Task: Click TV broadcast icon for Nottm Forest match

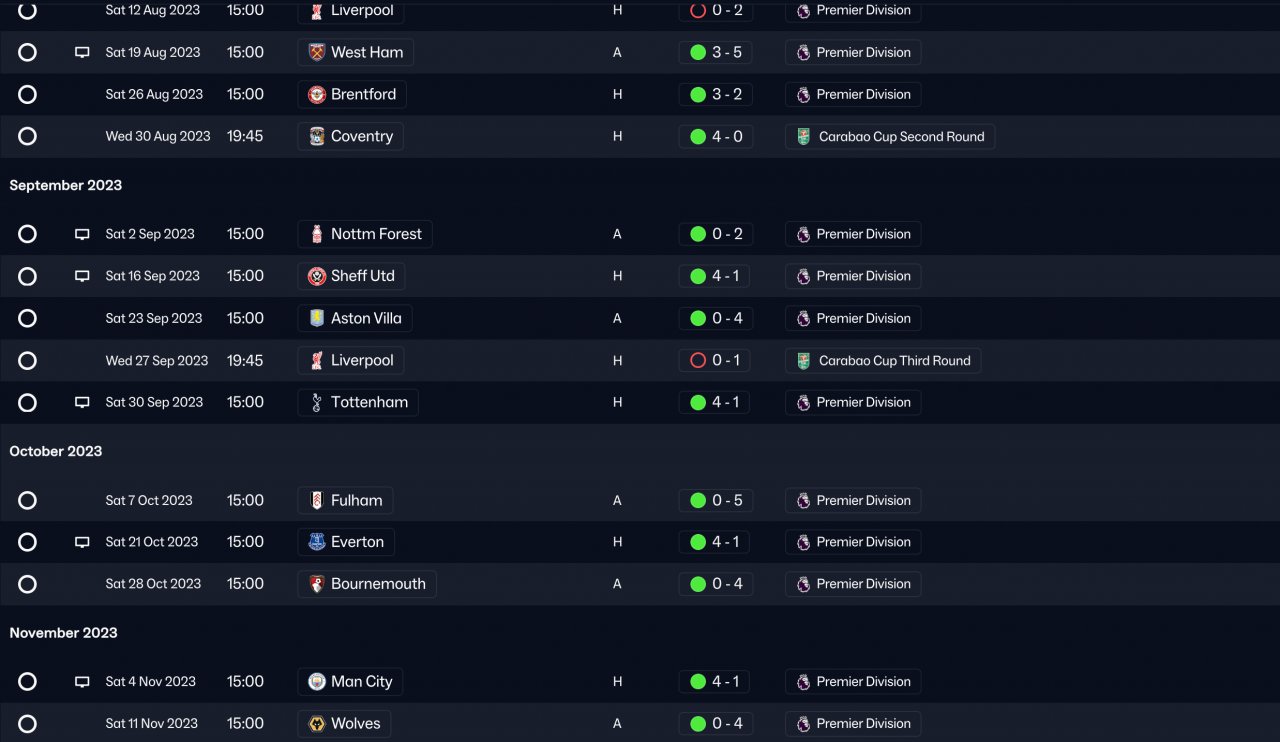Action: click(82, 234)
